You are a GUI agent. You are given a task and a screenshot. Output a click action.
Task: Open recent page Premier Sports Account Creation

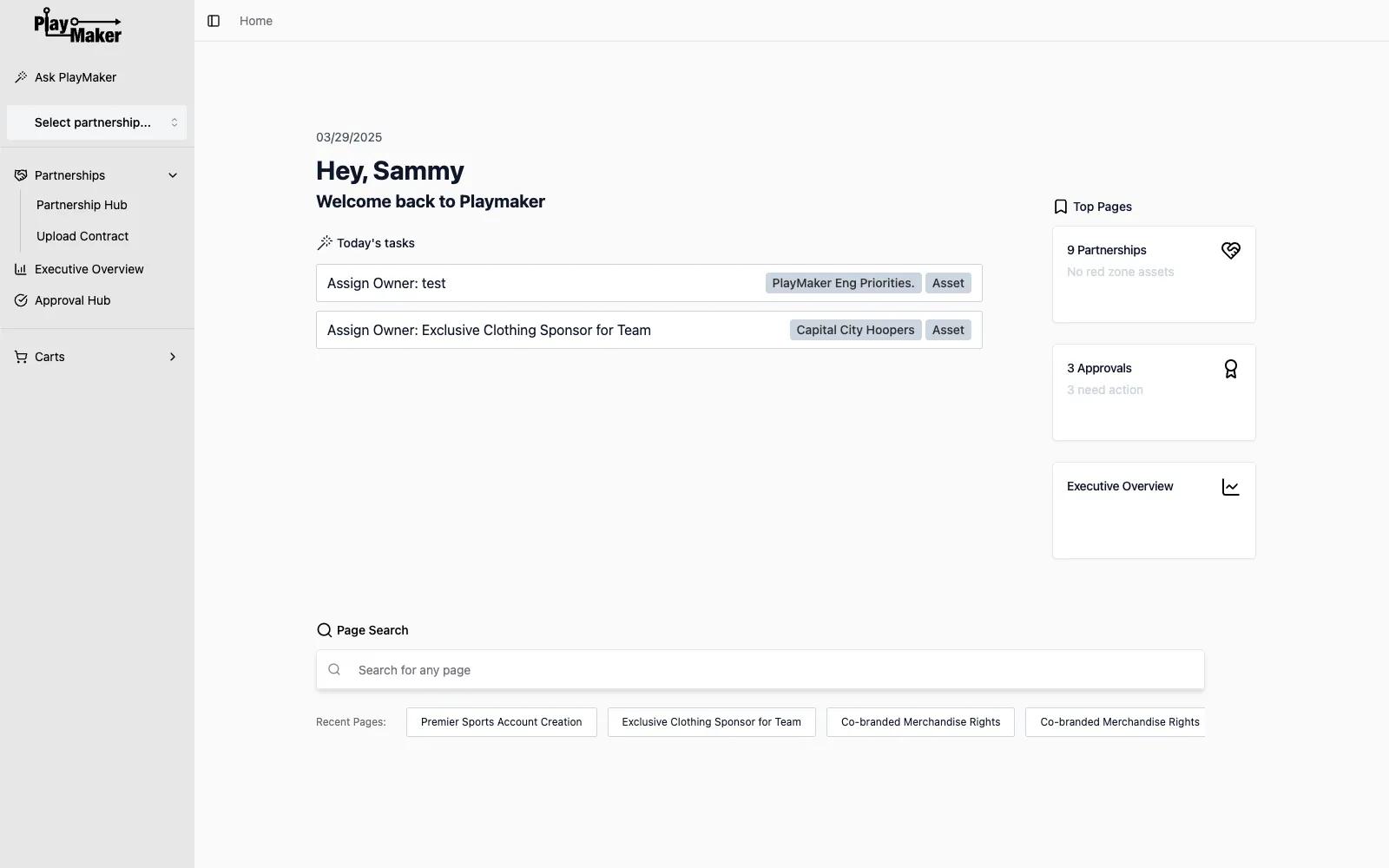coord(501,722)
